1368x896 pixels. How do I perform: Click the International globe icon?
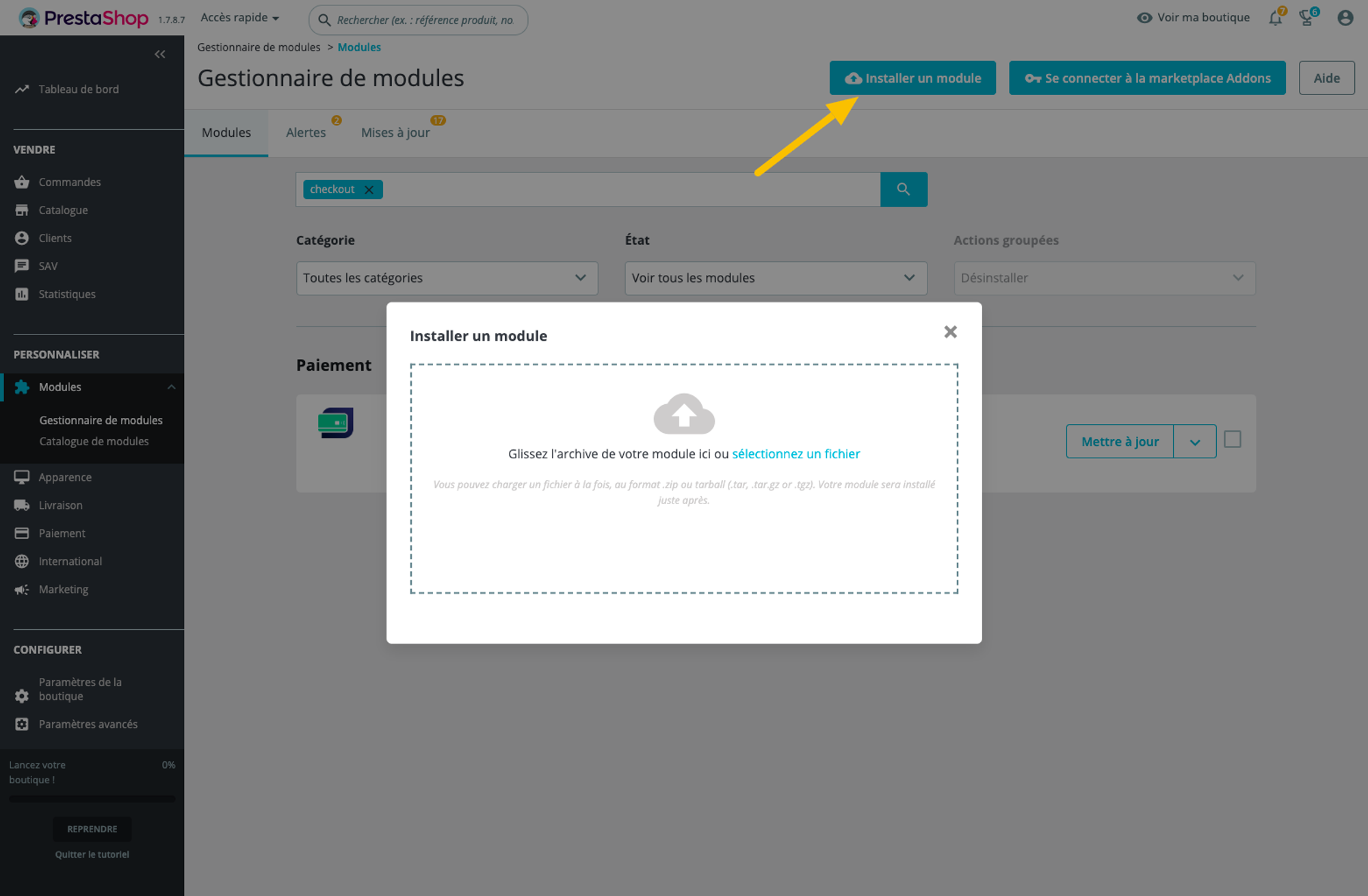[22, 562]
